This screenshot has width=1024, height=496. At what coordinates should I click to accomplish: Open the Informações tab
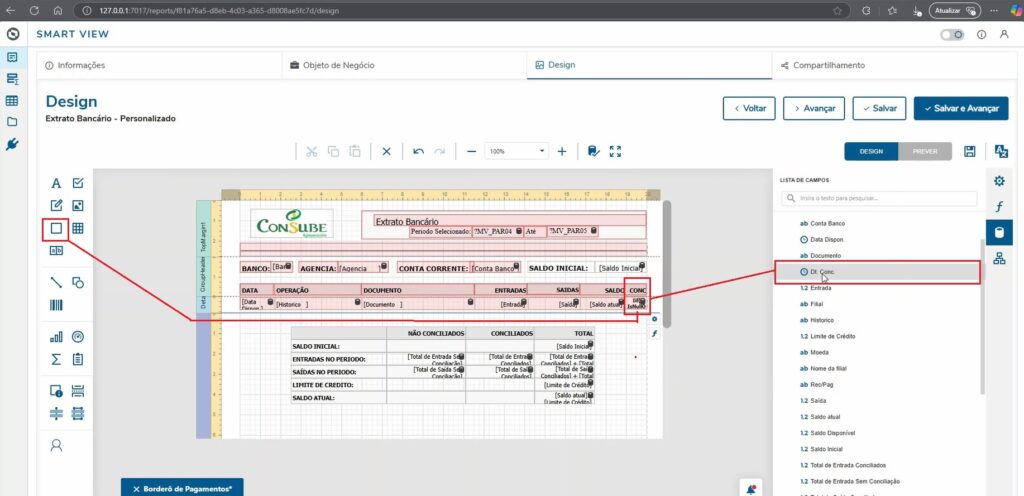tap(159, 65)
